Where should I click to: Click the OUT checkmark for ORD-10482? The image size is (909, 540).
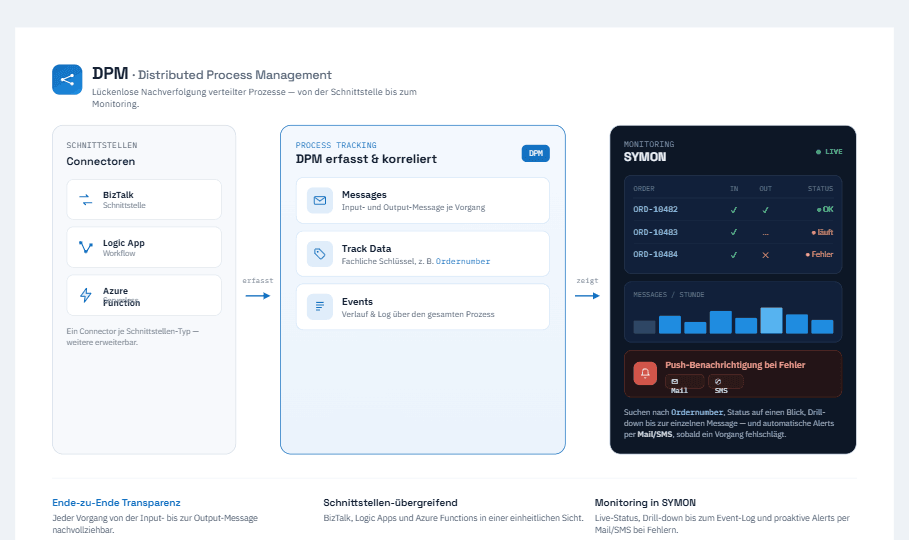[x=765, y=210]
